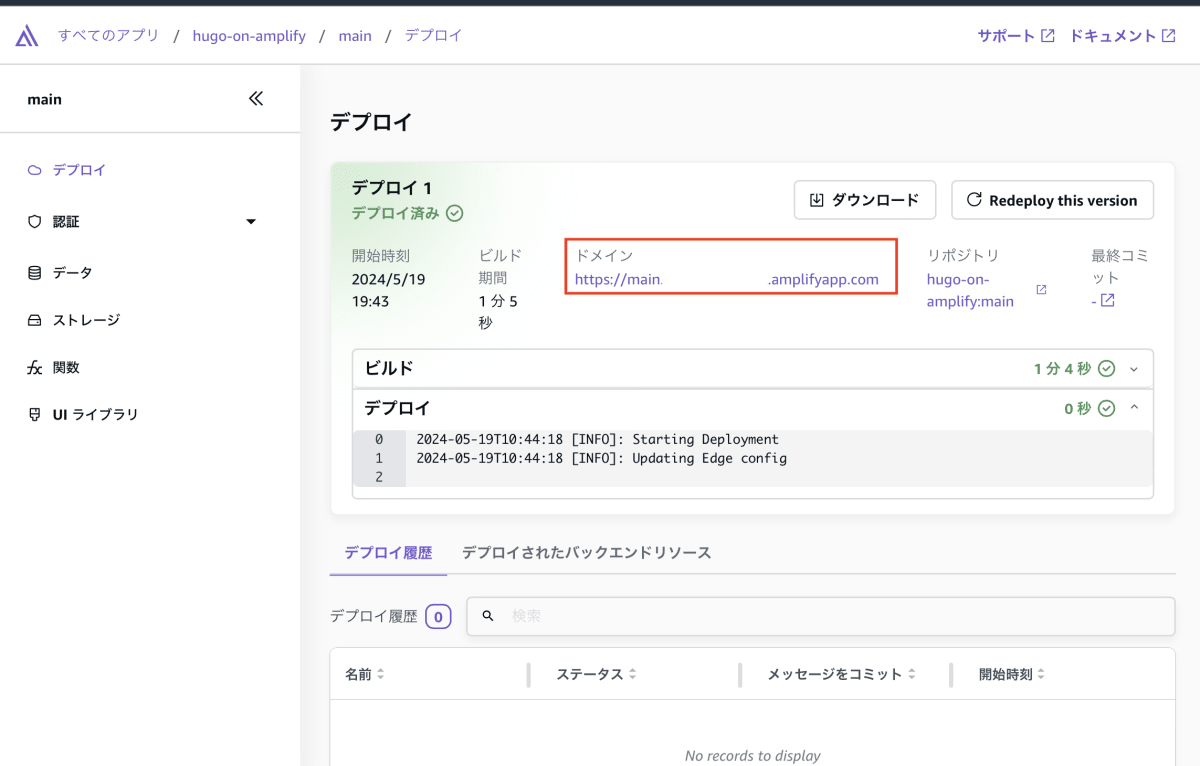Screen dimensions: 1200x766
Task: Click the magnifying glass in the search box
Action: (x=488, y=616)
